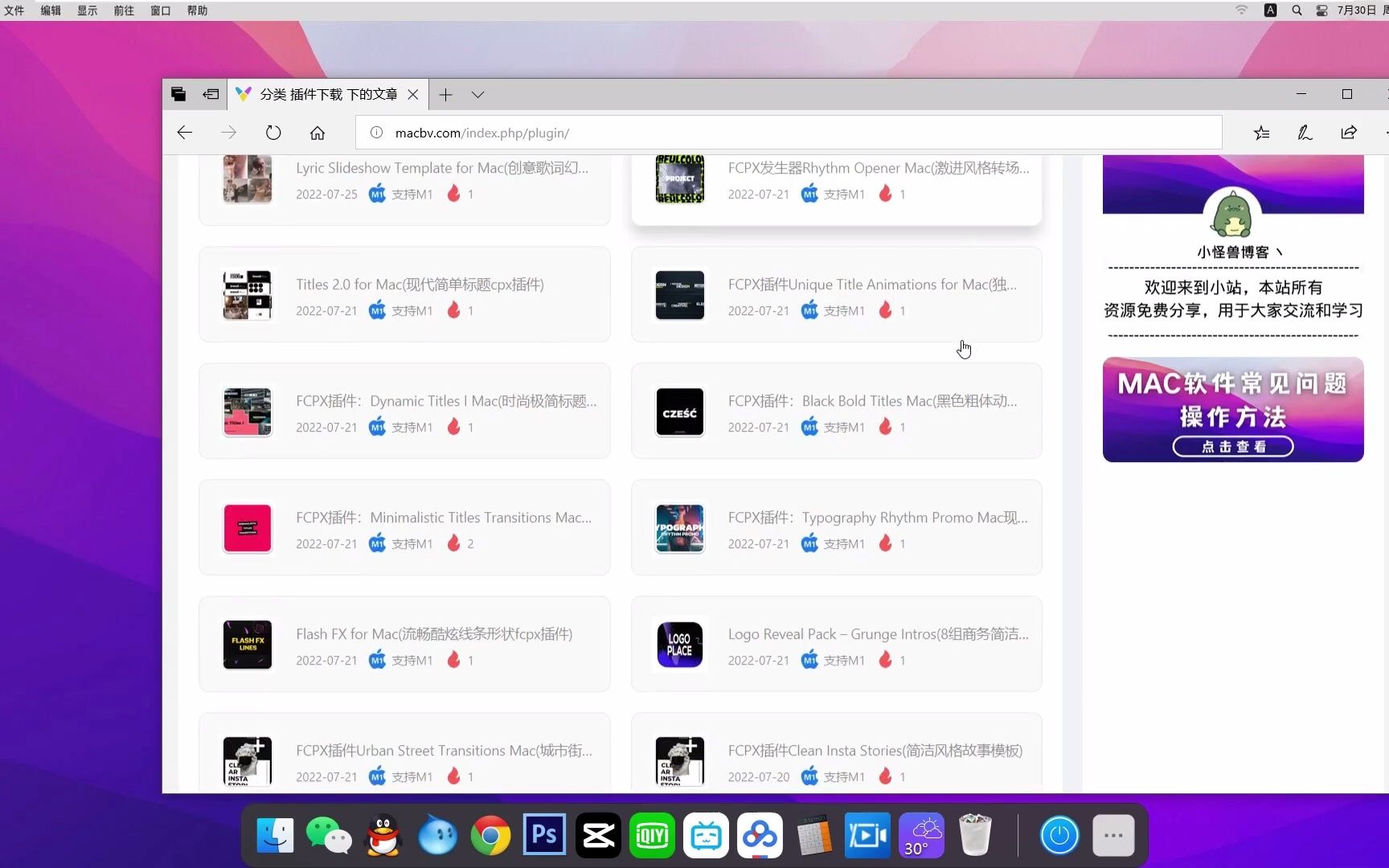Click the Logo Place thumbnail

(x=680, y=645)
